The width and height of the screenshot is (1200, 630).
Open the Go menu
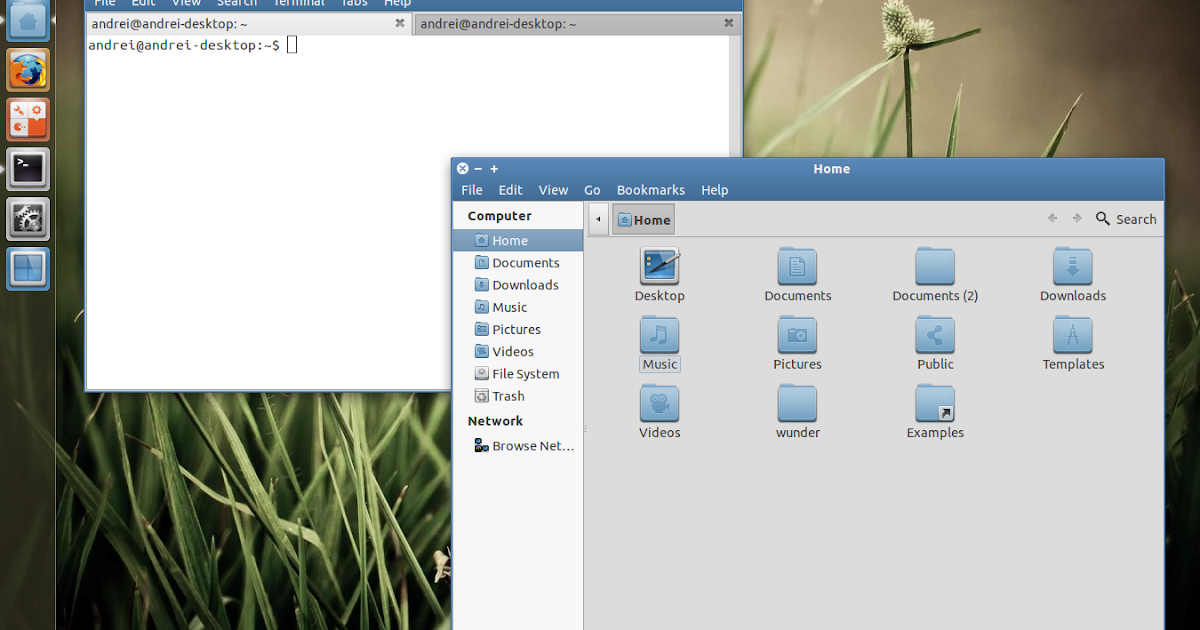592,190
